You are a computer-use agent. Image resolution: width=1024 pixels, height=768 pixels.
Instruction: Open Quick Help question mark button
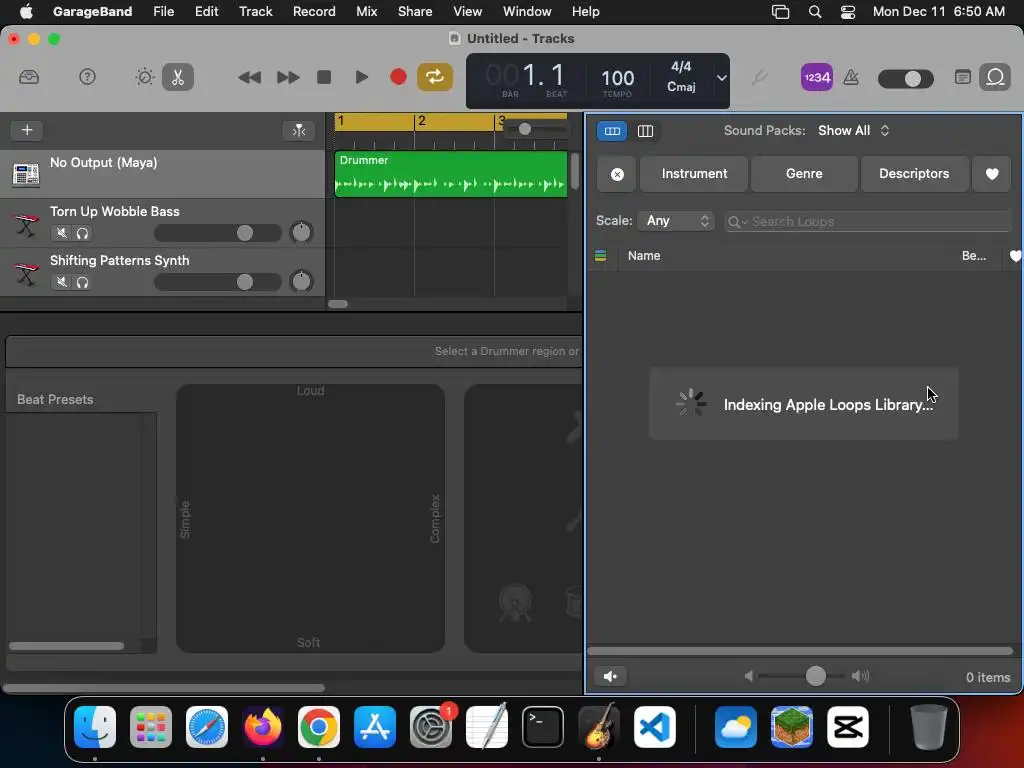[x=87, y=77]
